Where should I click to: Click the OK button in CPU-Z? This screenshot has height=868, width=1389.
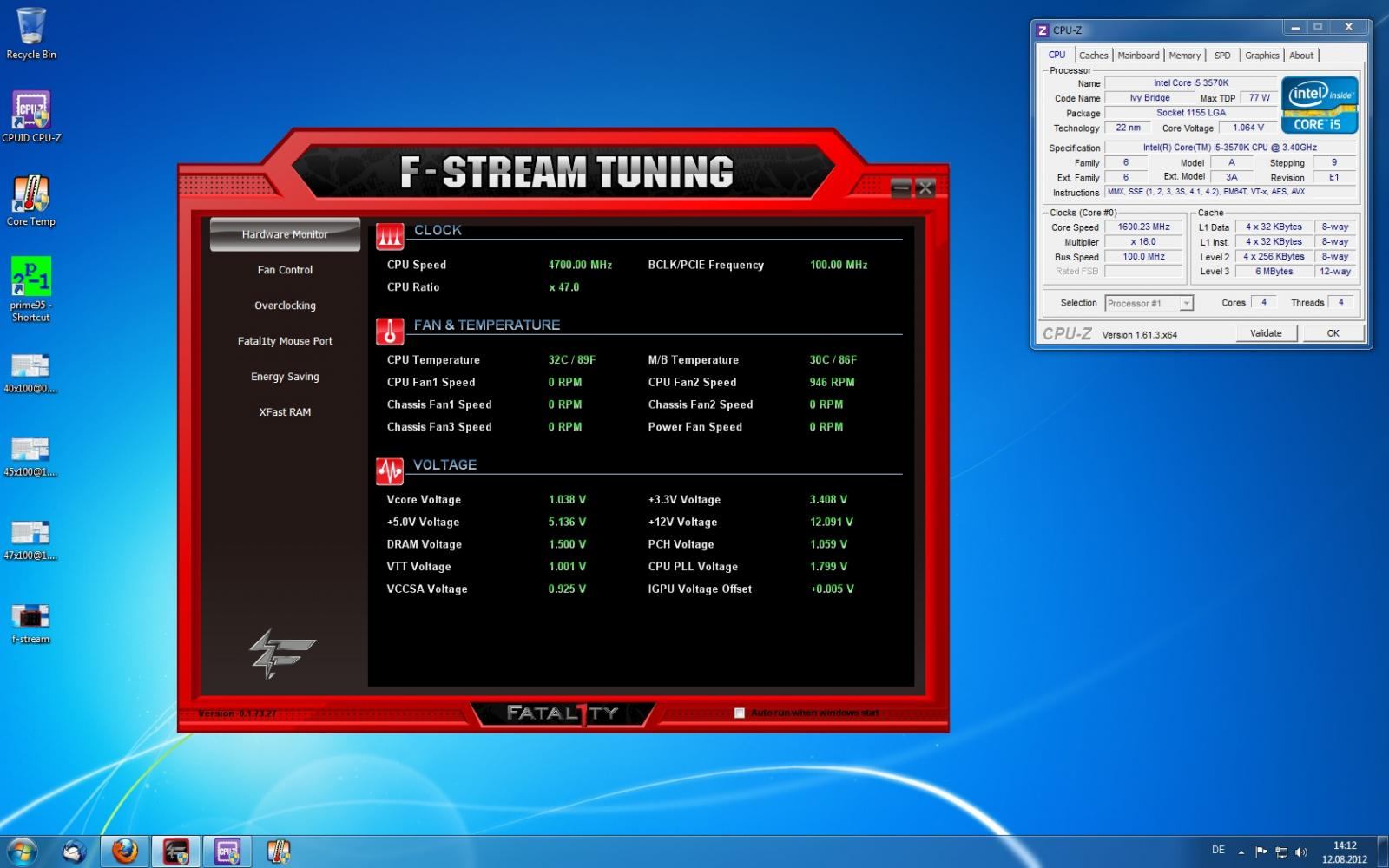tap(1333, 333)
